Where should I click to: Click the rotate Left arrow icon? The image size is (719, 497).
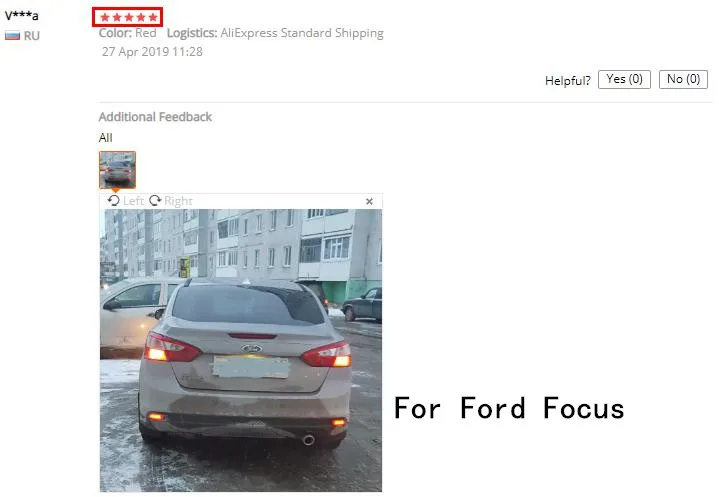pos(113,201)
